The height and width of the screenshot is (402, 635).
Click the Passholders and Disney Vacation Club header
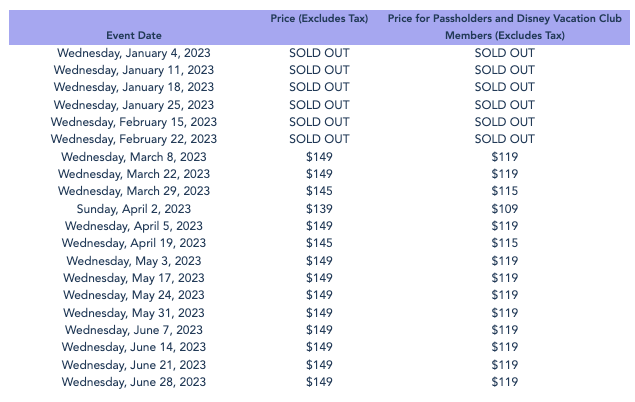[x=505, y=27]
